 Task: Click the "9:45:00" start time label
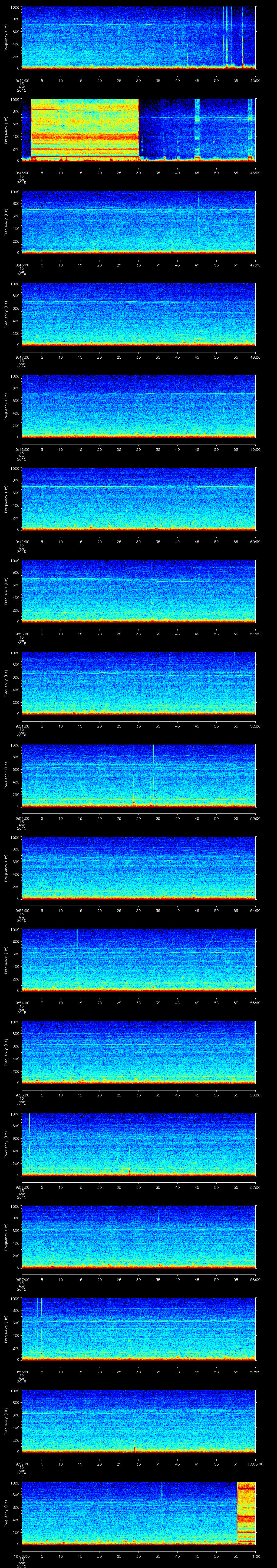pyautogui.click(x=22, y=173)
